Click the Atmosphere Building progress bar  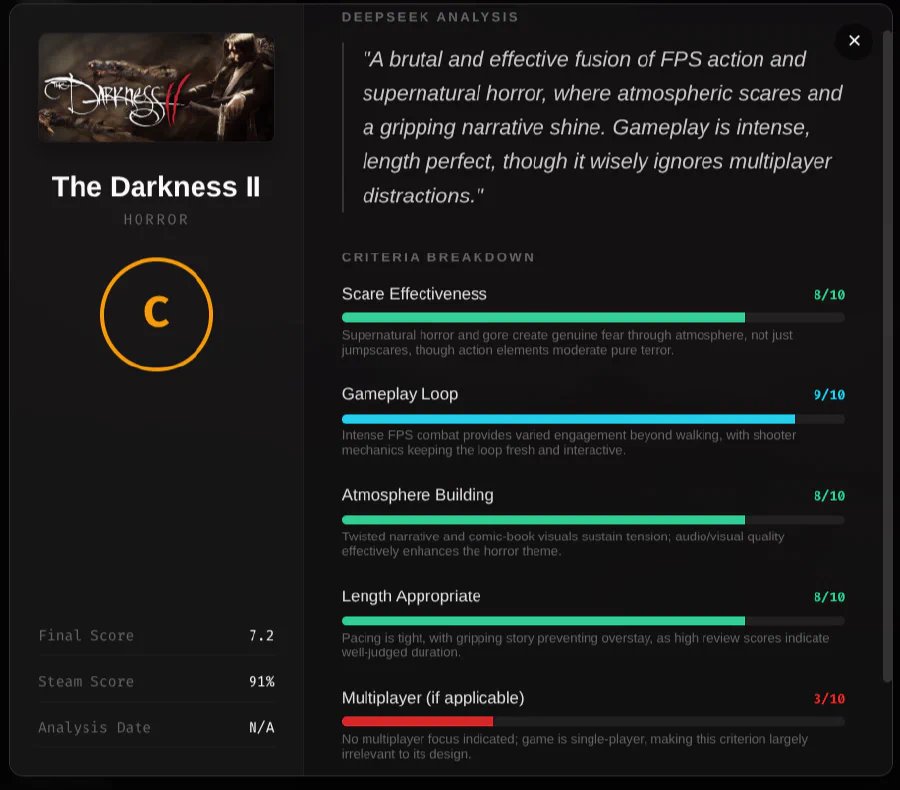(593, 519)
